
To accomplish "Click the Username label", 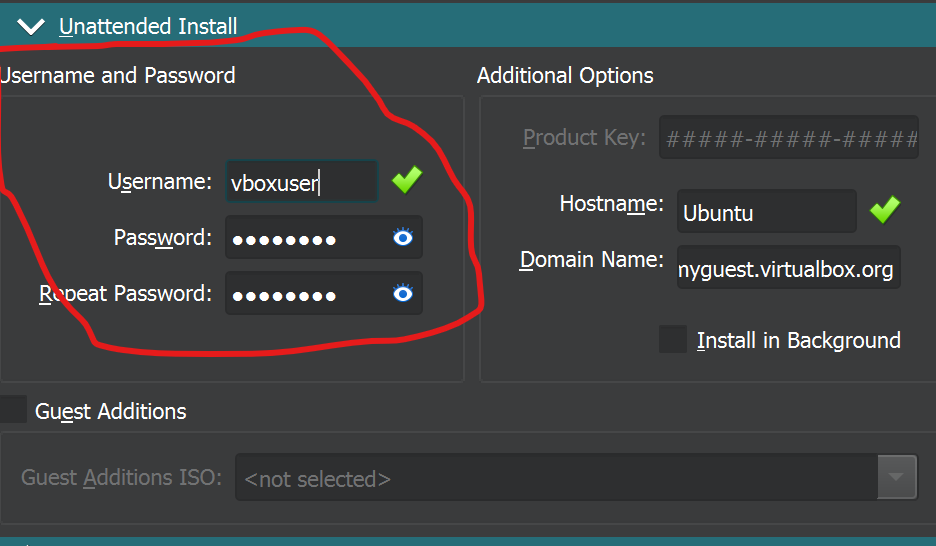I will pyautogui.click(x=159, y=181).
